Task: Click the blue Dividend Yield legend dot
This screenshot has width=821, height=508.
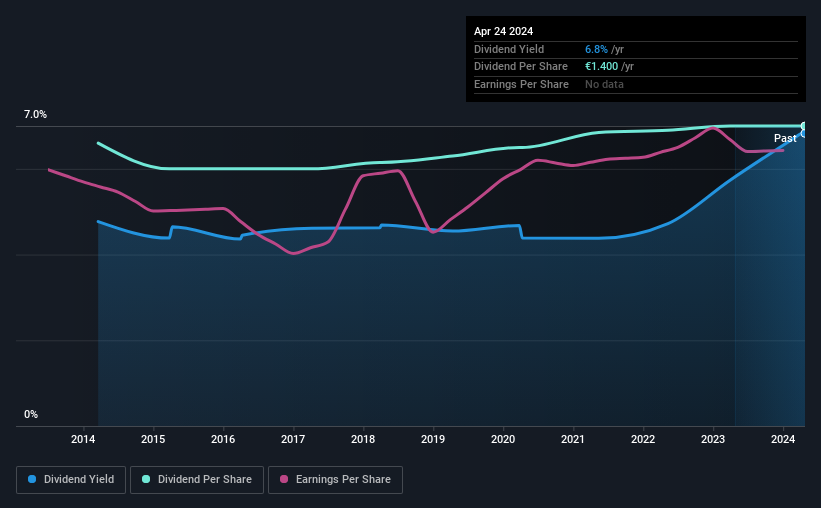Action: coord(32,479)
